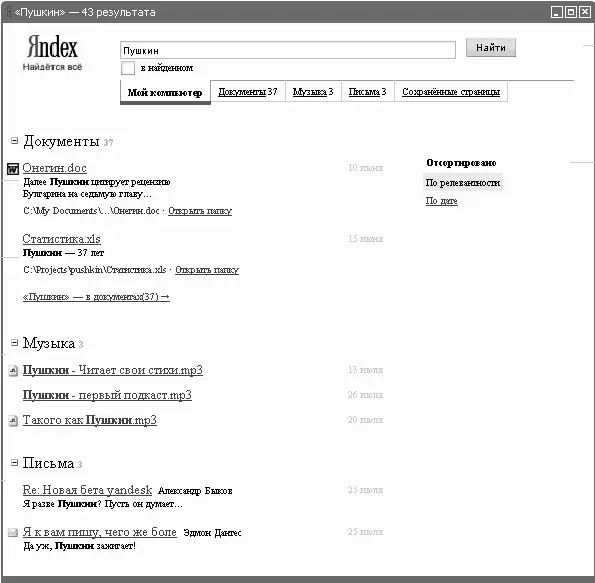Screen dimensions: 595x583
Task: Maximize the search results window
Action: coord(571,12)
